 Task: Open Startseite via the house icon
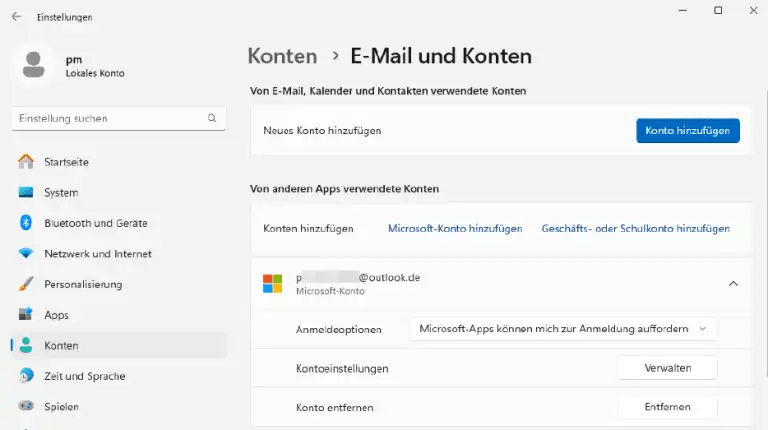click(x=26, y=161)
